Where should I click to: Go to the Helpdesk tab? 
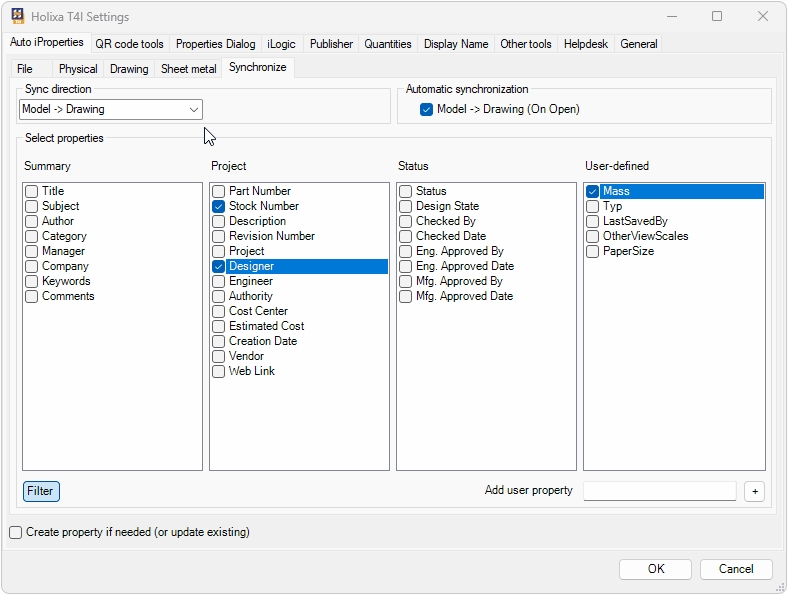click(x=585, y=44)
